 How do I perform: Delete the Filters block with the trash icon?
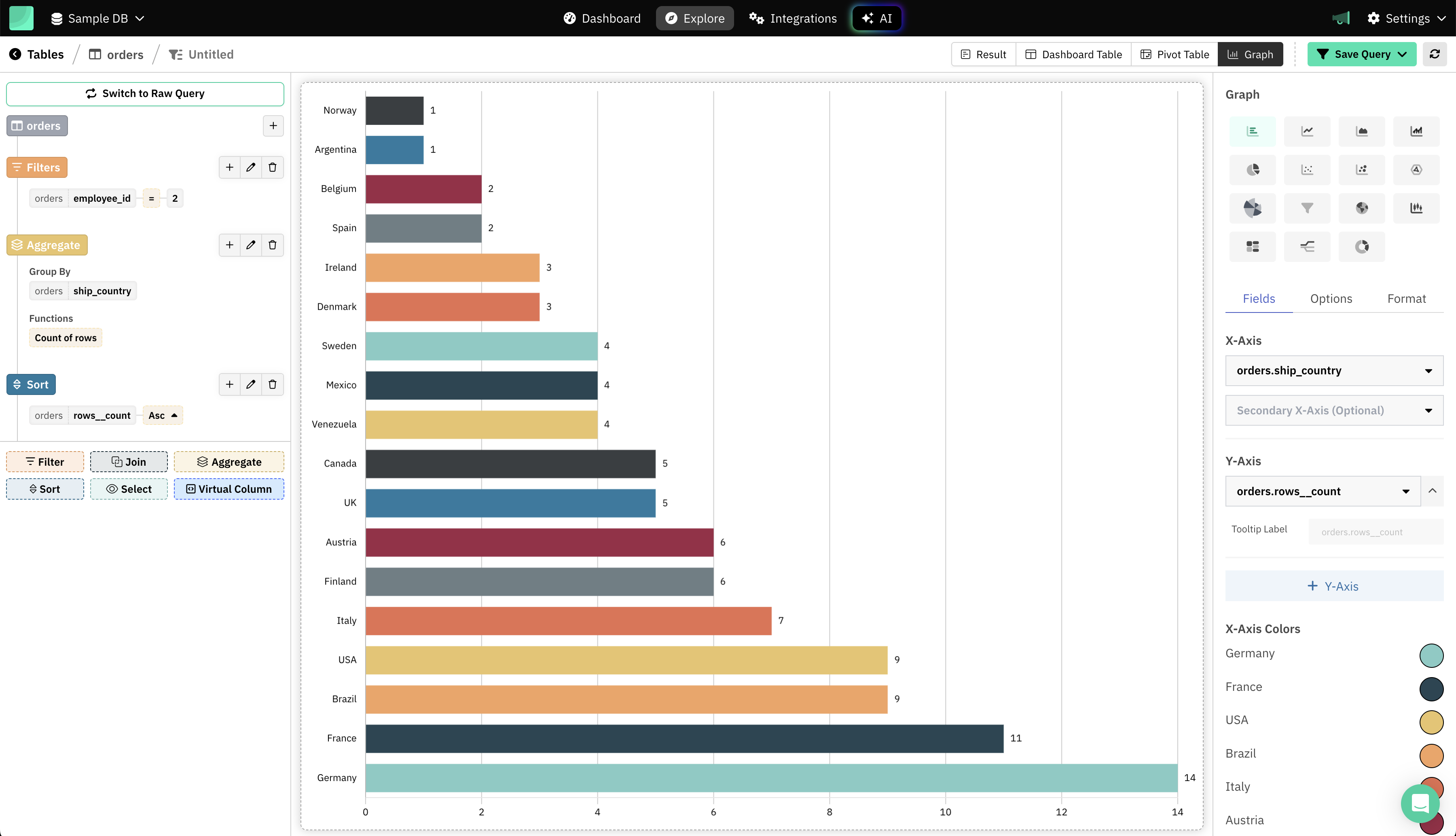click(272, 167)
